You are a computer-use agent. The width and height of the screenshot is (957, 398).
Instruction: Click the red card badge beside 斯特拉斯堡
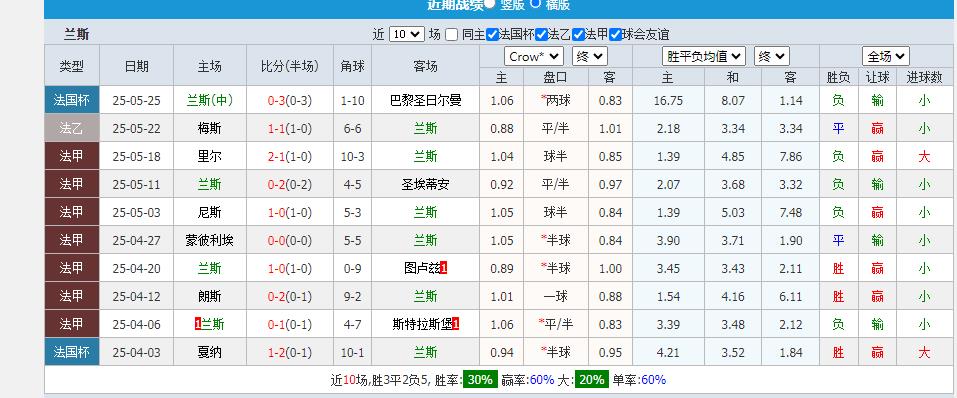[x=456, y=324]
